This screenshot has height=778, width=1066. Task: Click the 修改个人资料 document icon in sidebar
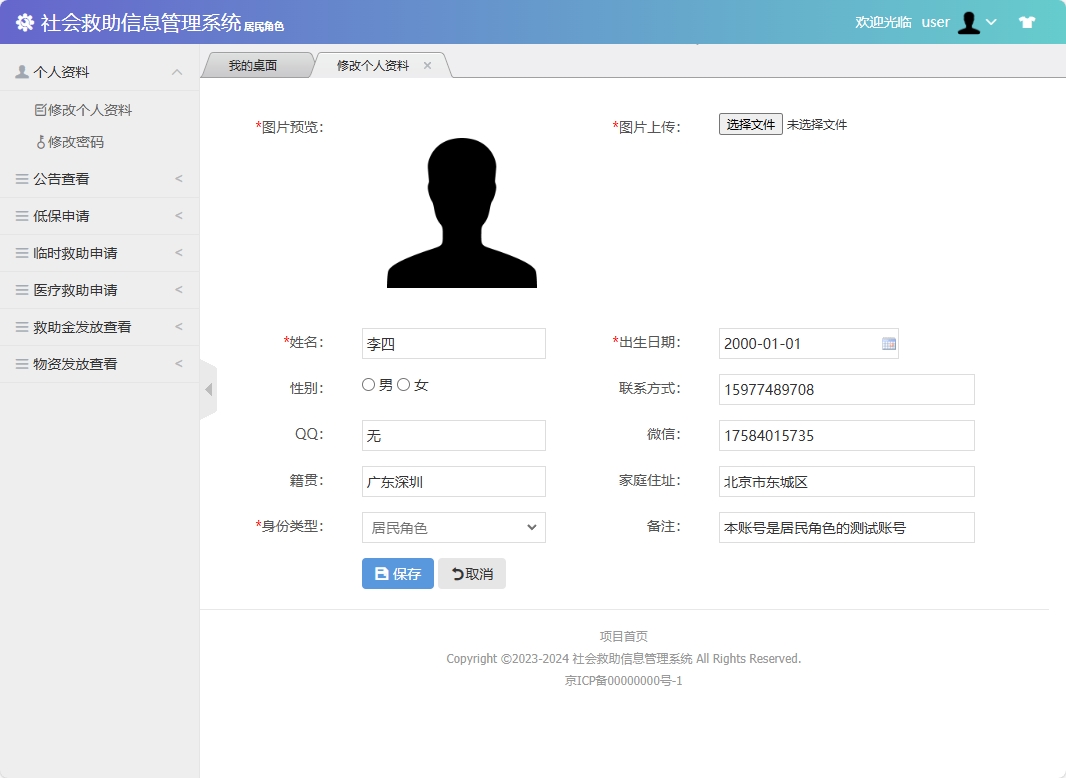click(x=40, y=109)
